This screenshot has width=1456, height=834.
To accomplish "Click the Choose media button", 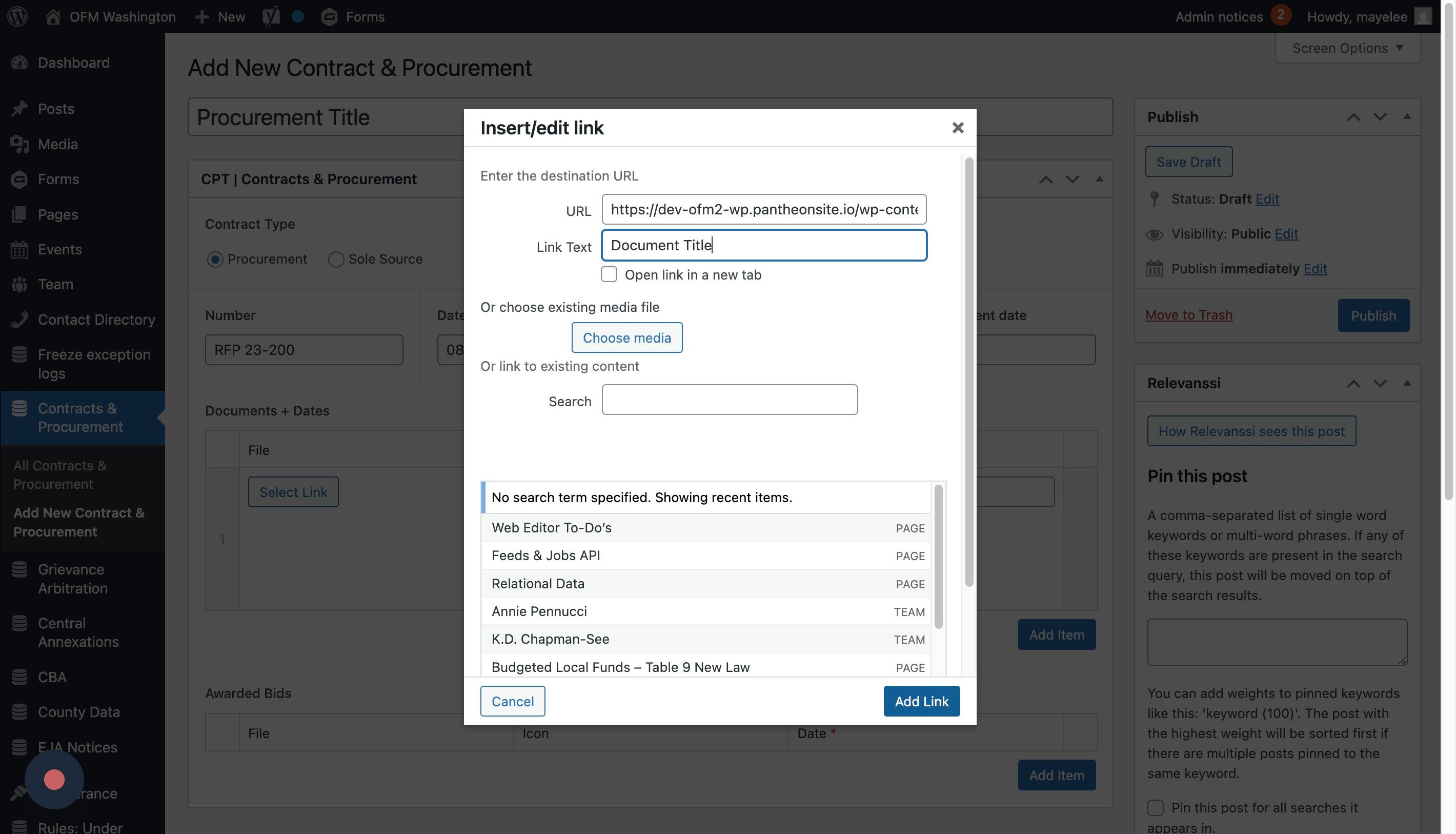I will 626,337.
